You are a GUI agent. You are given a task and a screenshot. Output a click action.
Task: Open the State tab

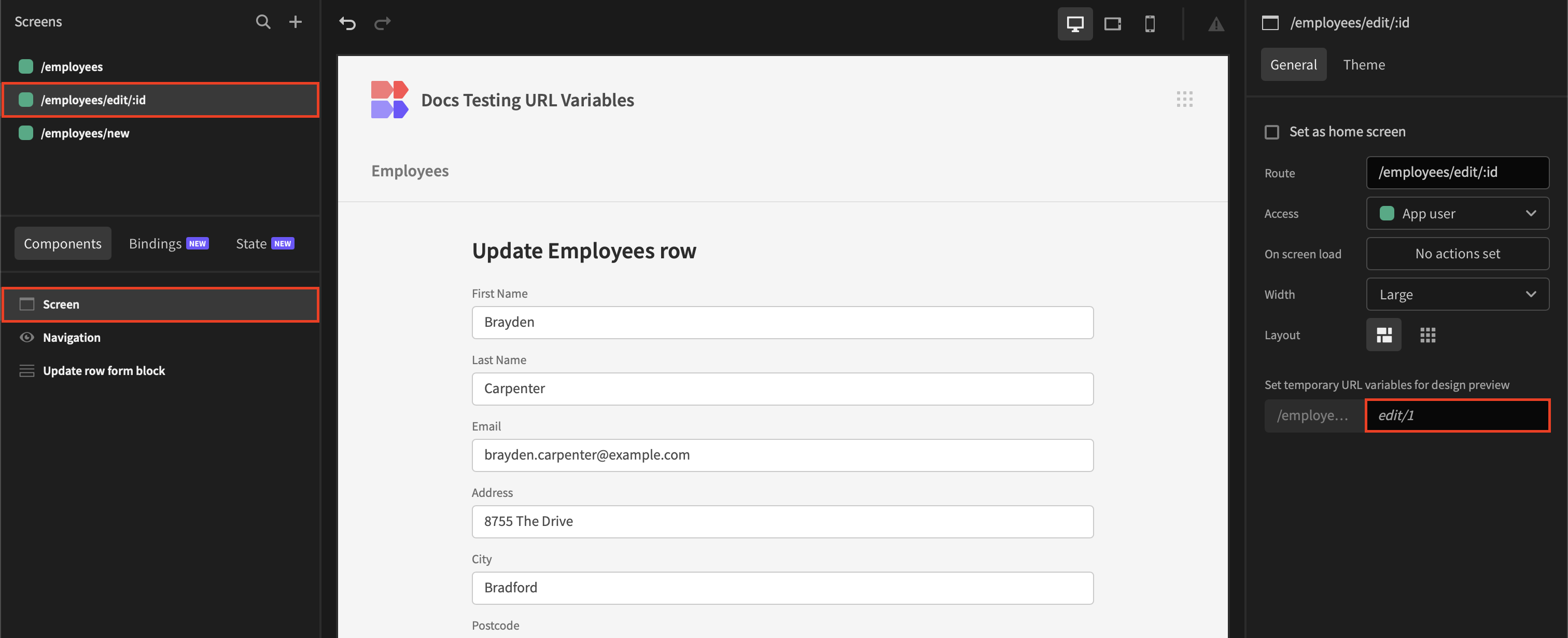[x=265, y=243]
